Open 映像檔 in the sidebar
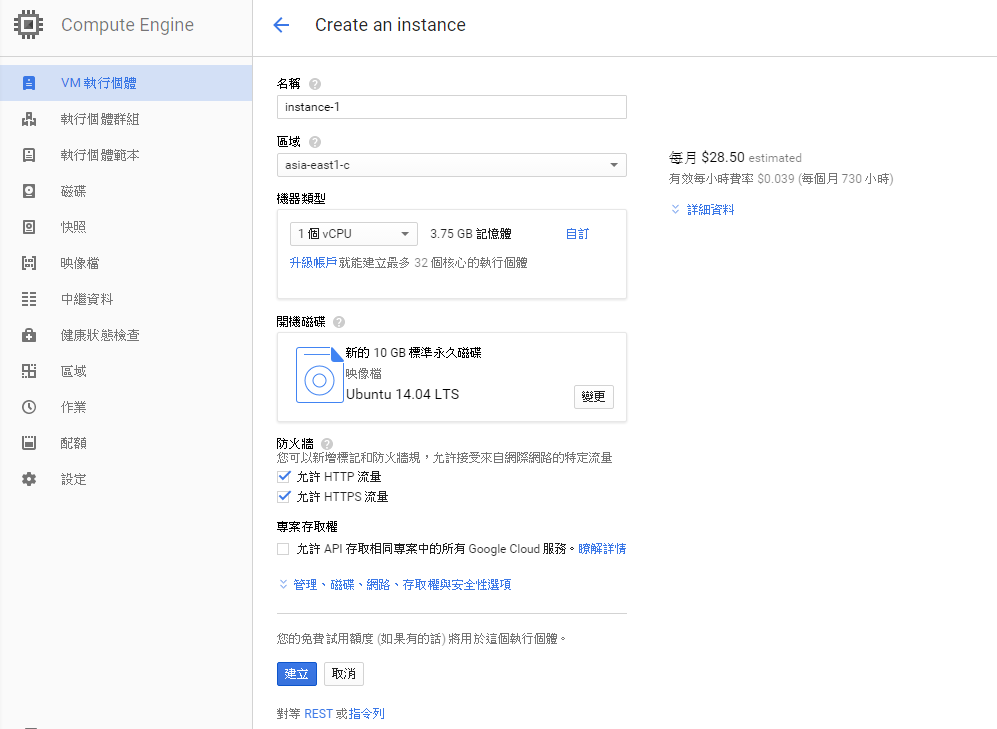Screen dimensions: 997x729 pos(126,263)
